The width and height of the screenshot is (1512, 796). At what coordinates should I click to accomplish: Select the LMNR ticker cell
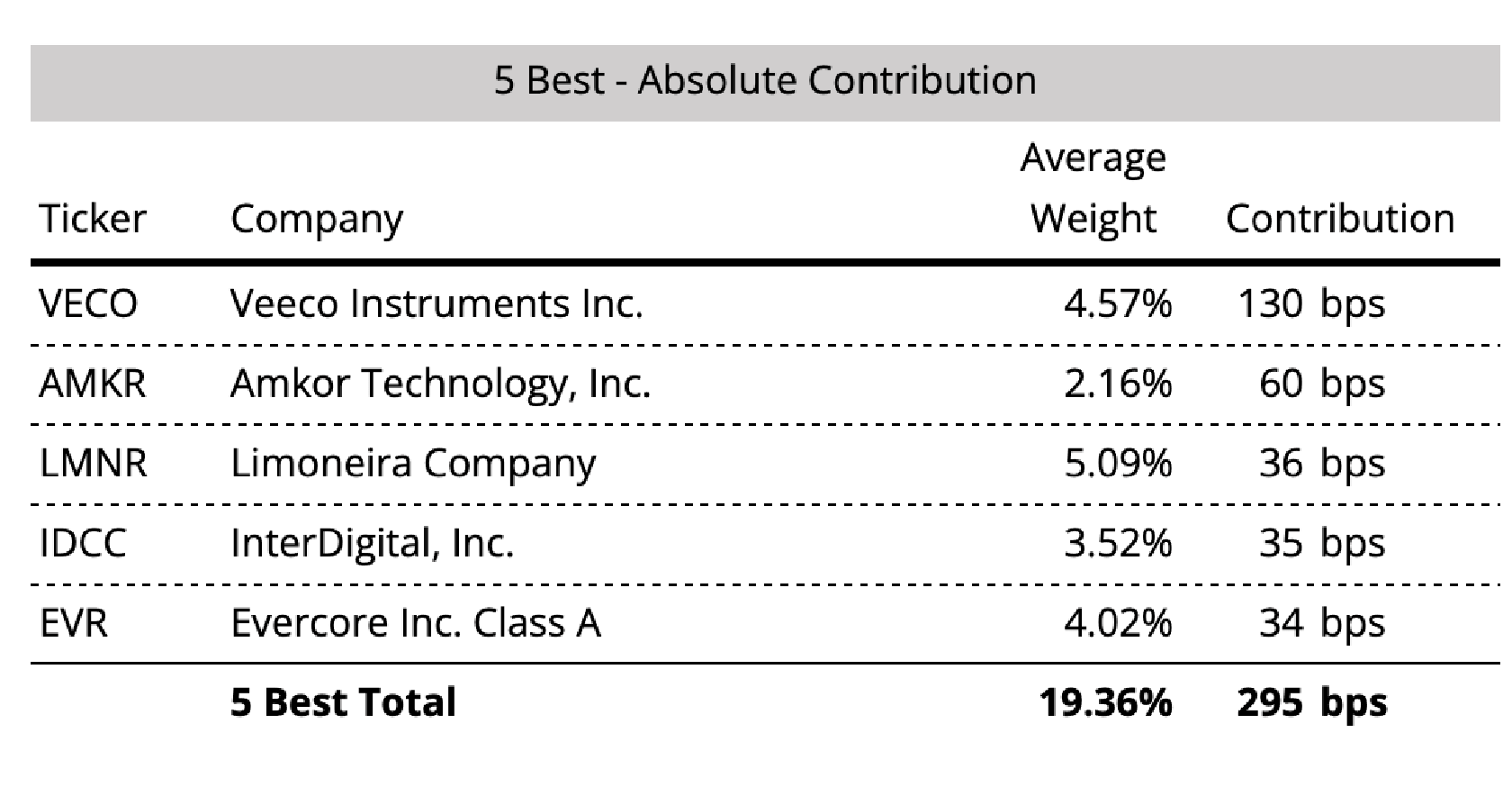(x=93, y=463)
